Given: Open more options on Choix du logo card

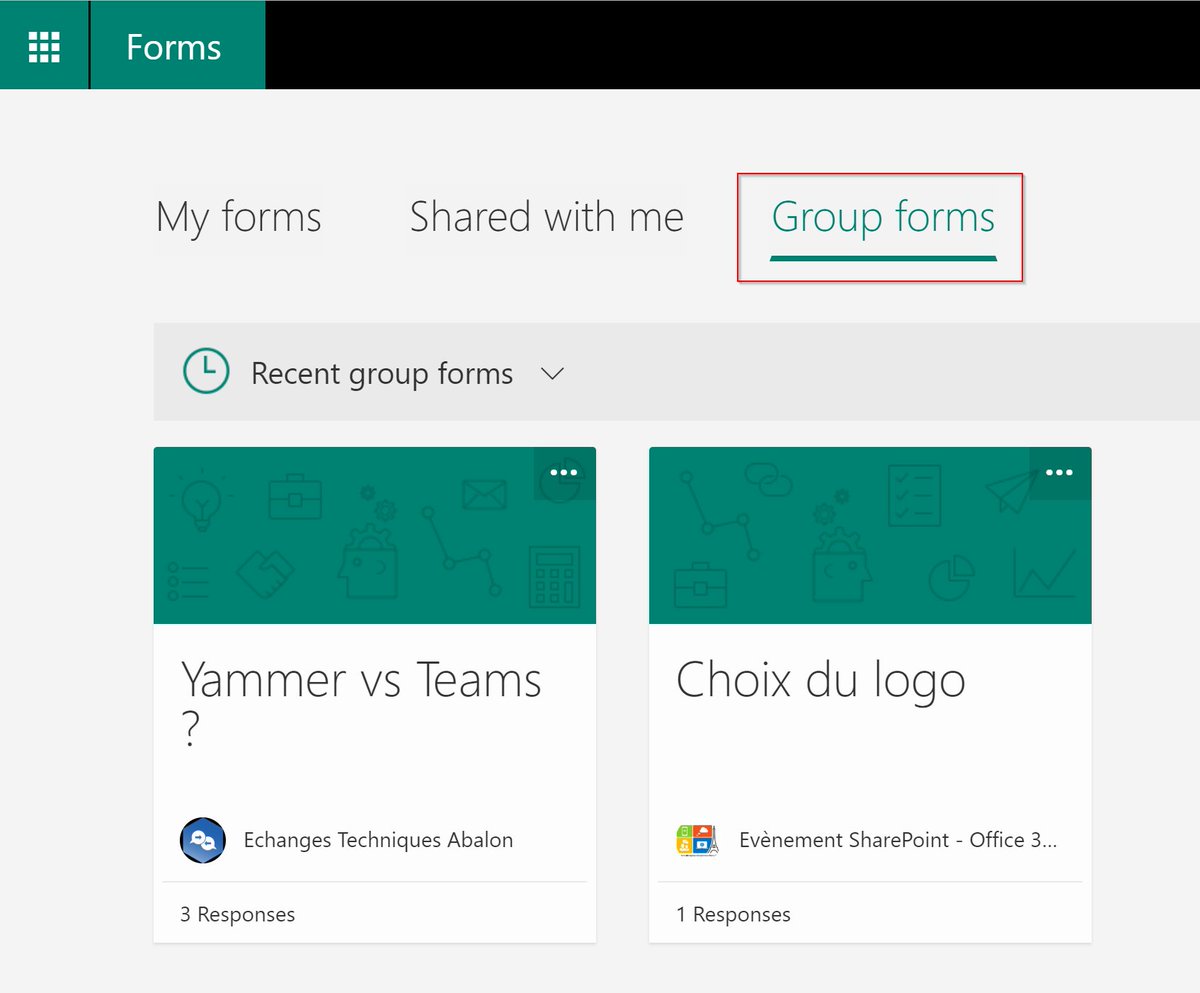Looking at the screenshot, I should [x=1059, y=472].
